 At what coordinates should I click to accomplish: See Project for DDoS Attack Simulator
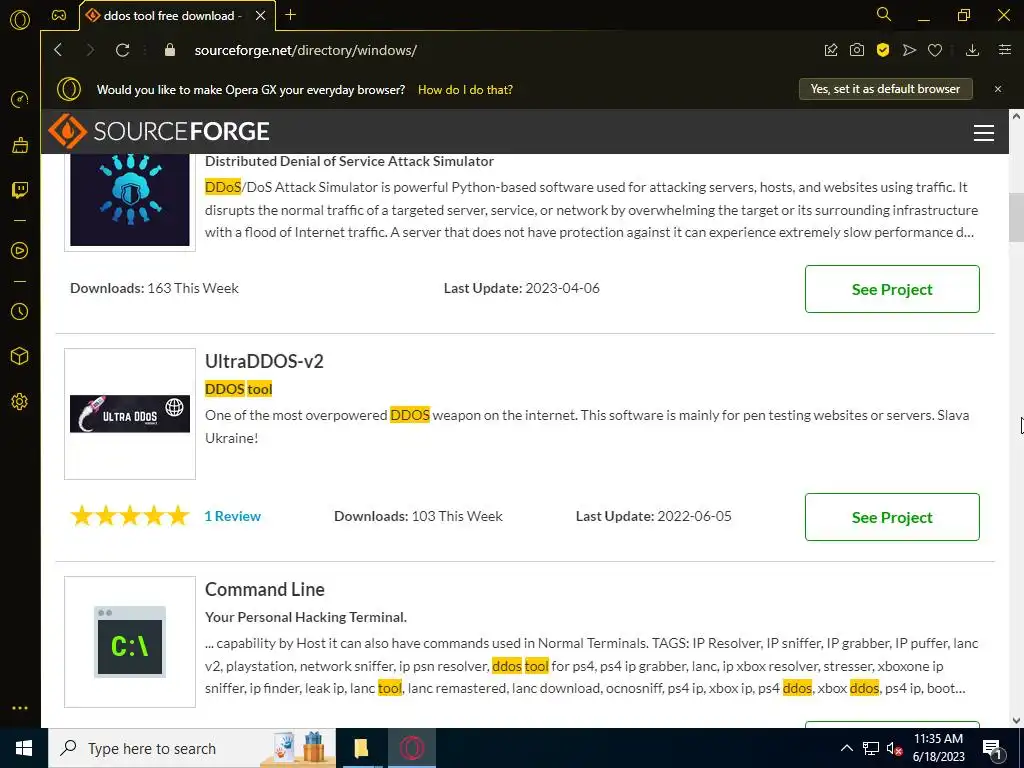pyautogui.click(x=892, y=289)
